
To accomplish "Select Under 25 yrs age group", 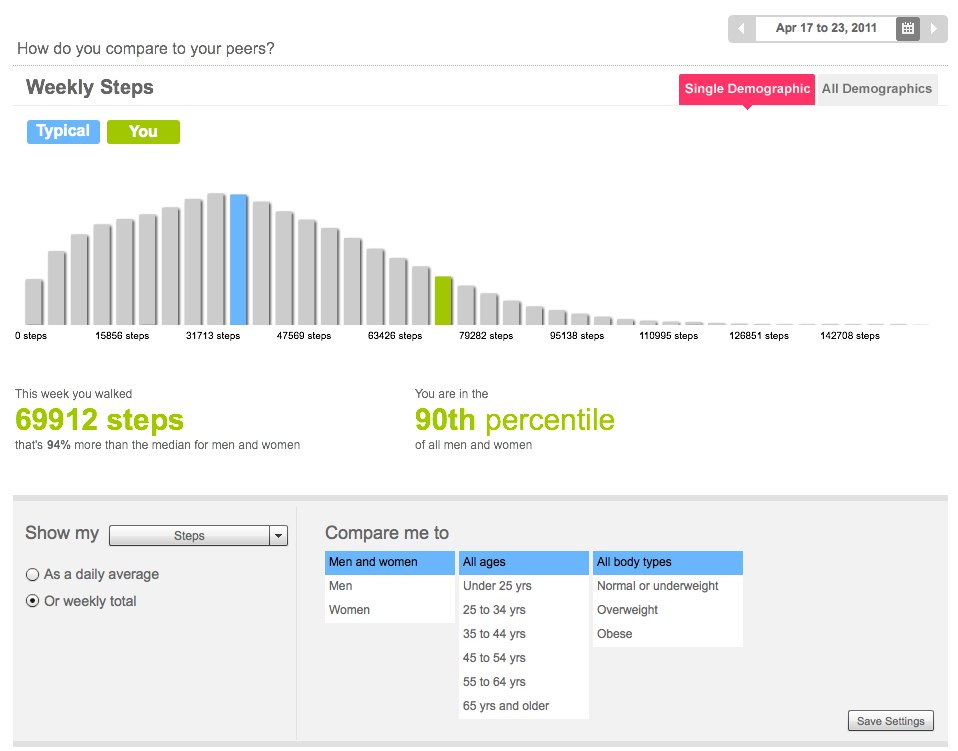I will click(x=524, y=586).
